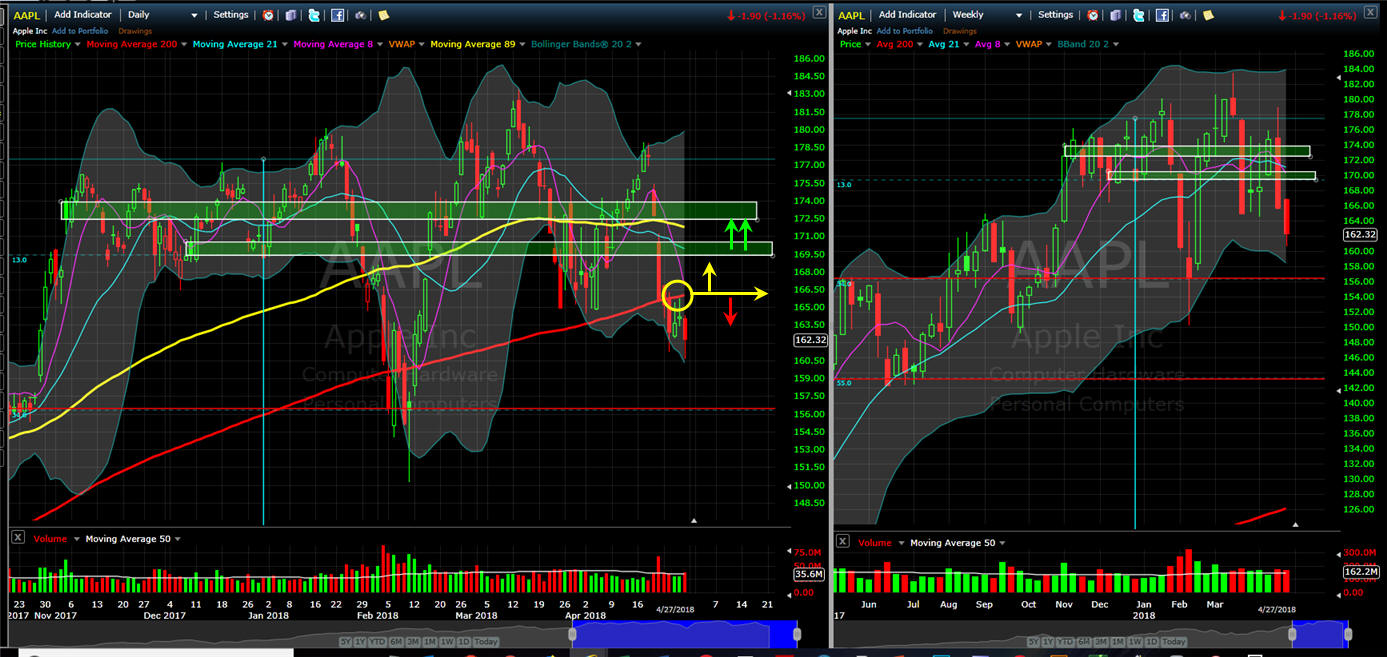This screenshot has height=657, width=1387.
Task: Close the Volume pane in Weekly chart
Action: click(842, 540)
